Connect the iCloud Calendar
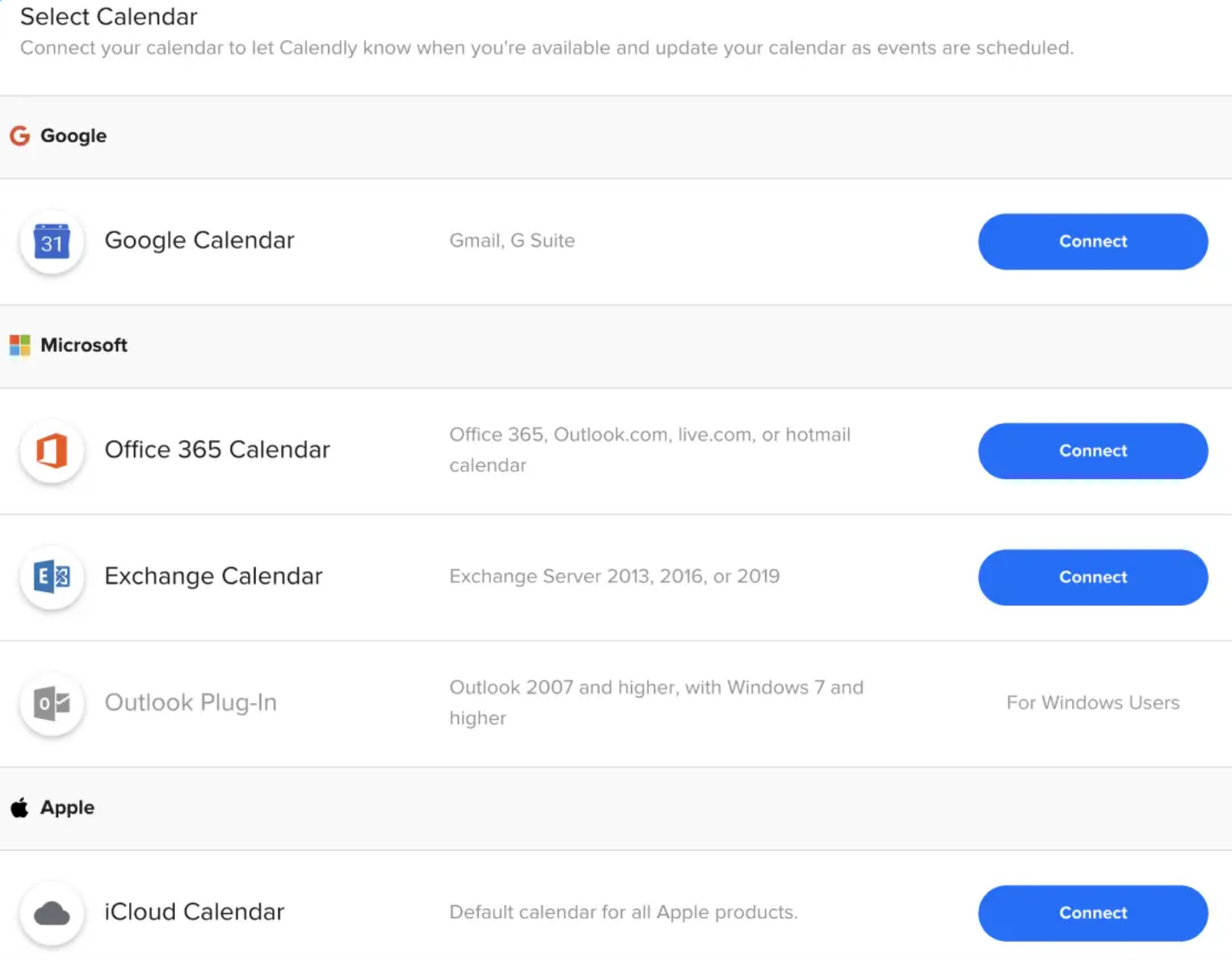 (x=1092, y=913)
